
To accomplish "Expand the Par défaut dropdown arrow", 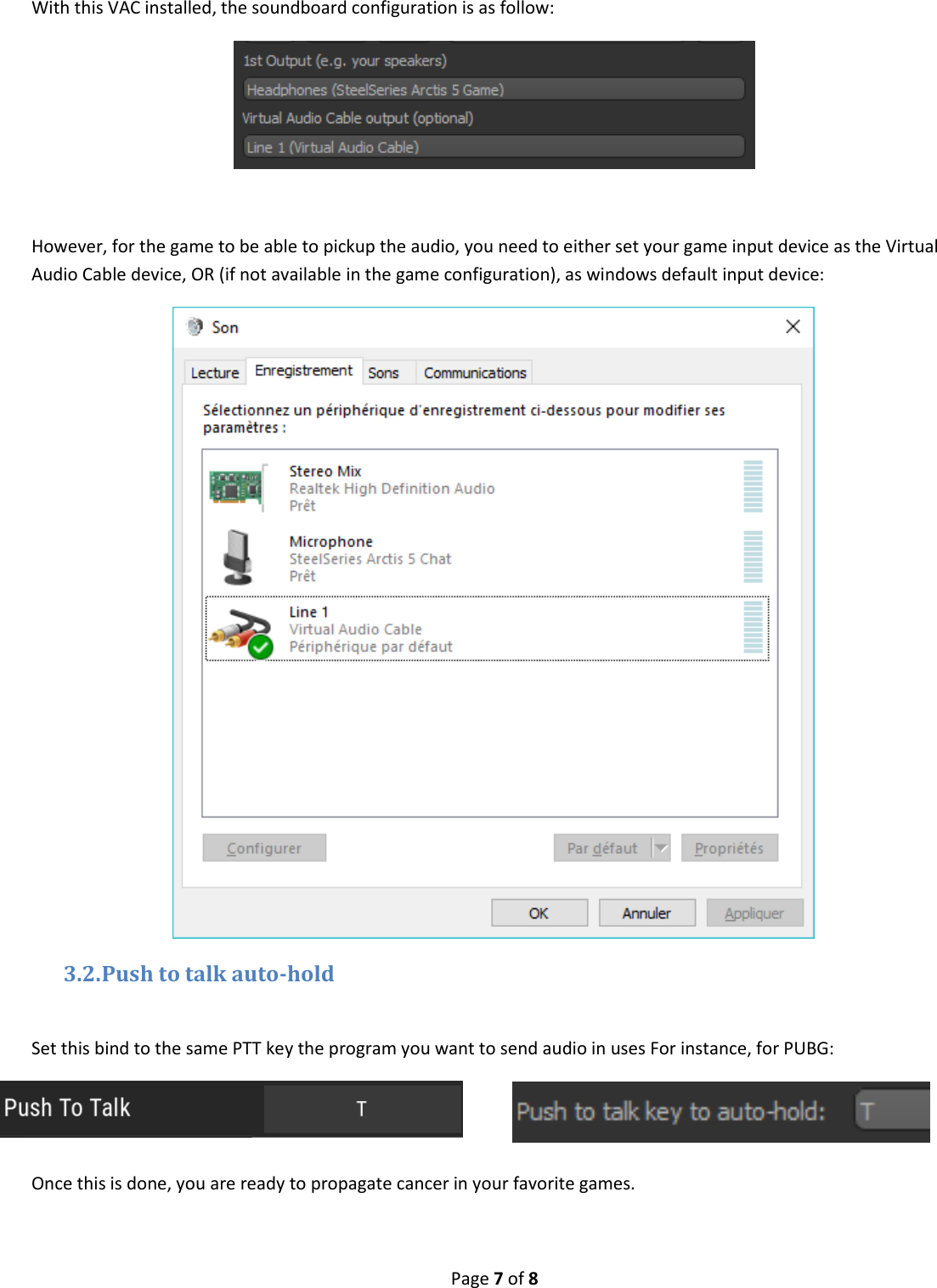I will [x=661, y=848].
